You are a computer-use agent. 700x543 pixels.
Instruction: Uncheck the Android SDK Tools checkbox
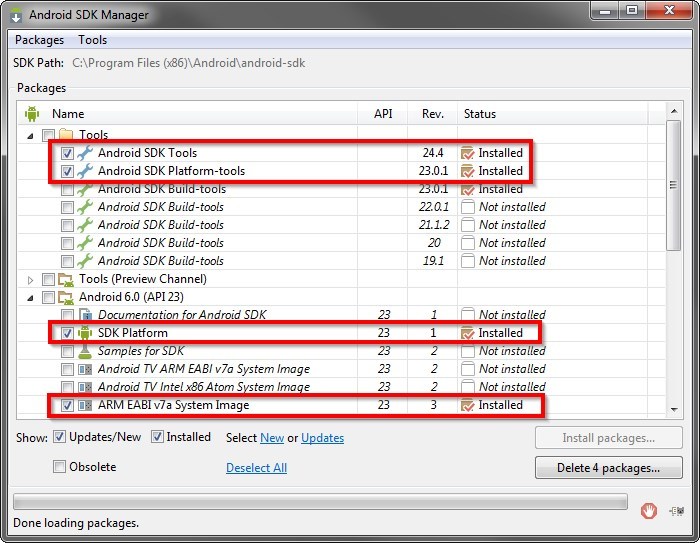(67, 153)
